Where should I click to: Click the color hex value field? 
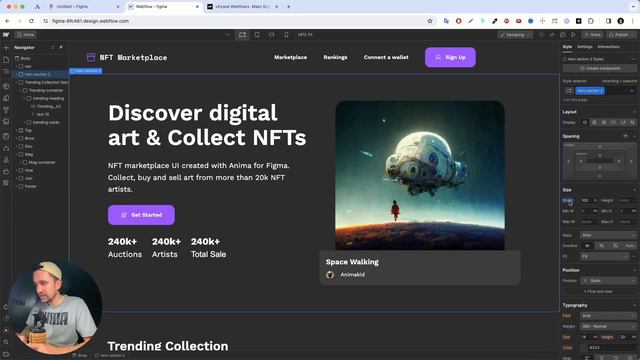tap(612, 348)
